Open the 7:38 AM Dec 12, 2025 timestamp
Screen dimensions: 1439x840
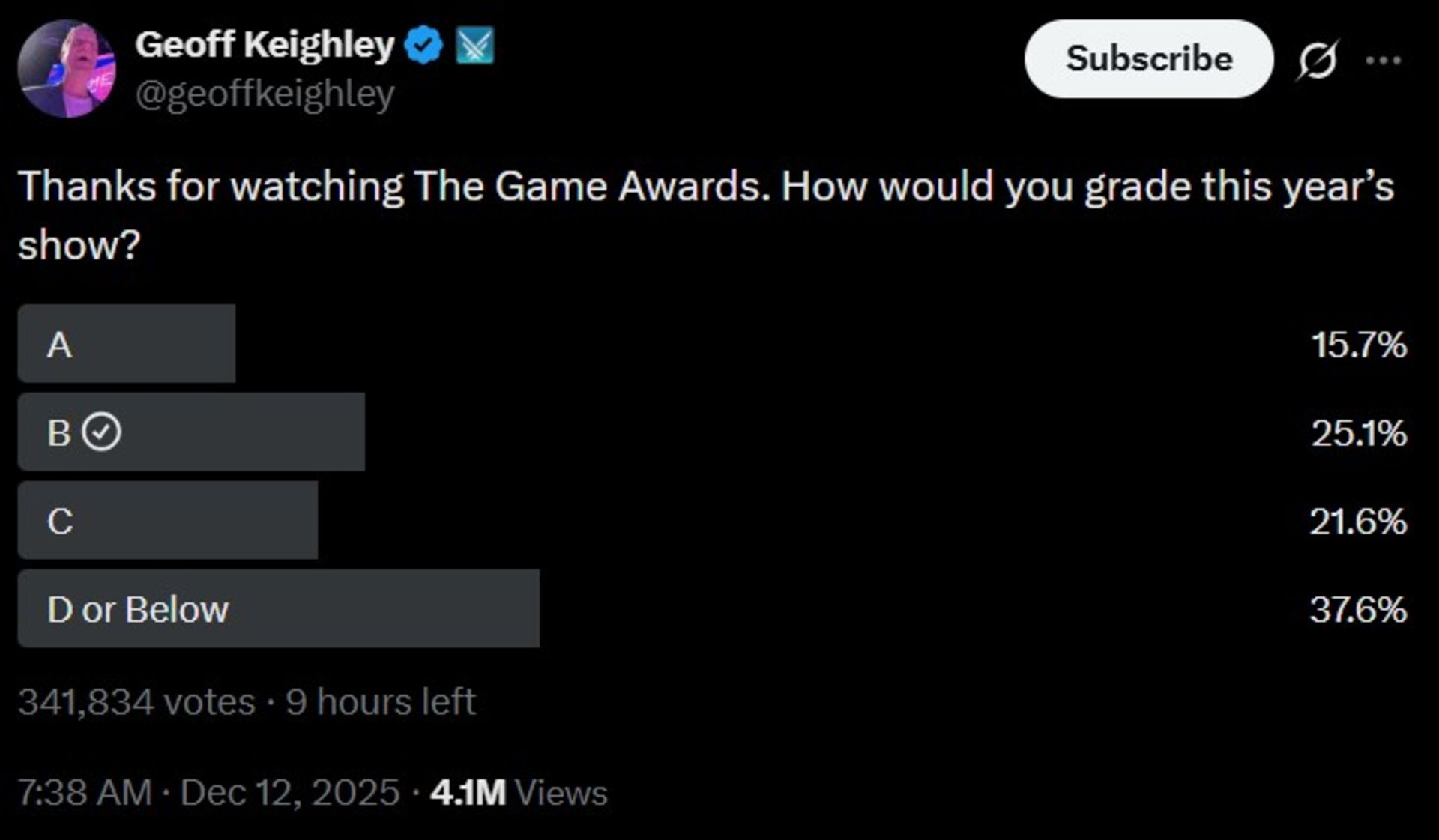point(208,792)
